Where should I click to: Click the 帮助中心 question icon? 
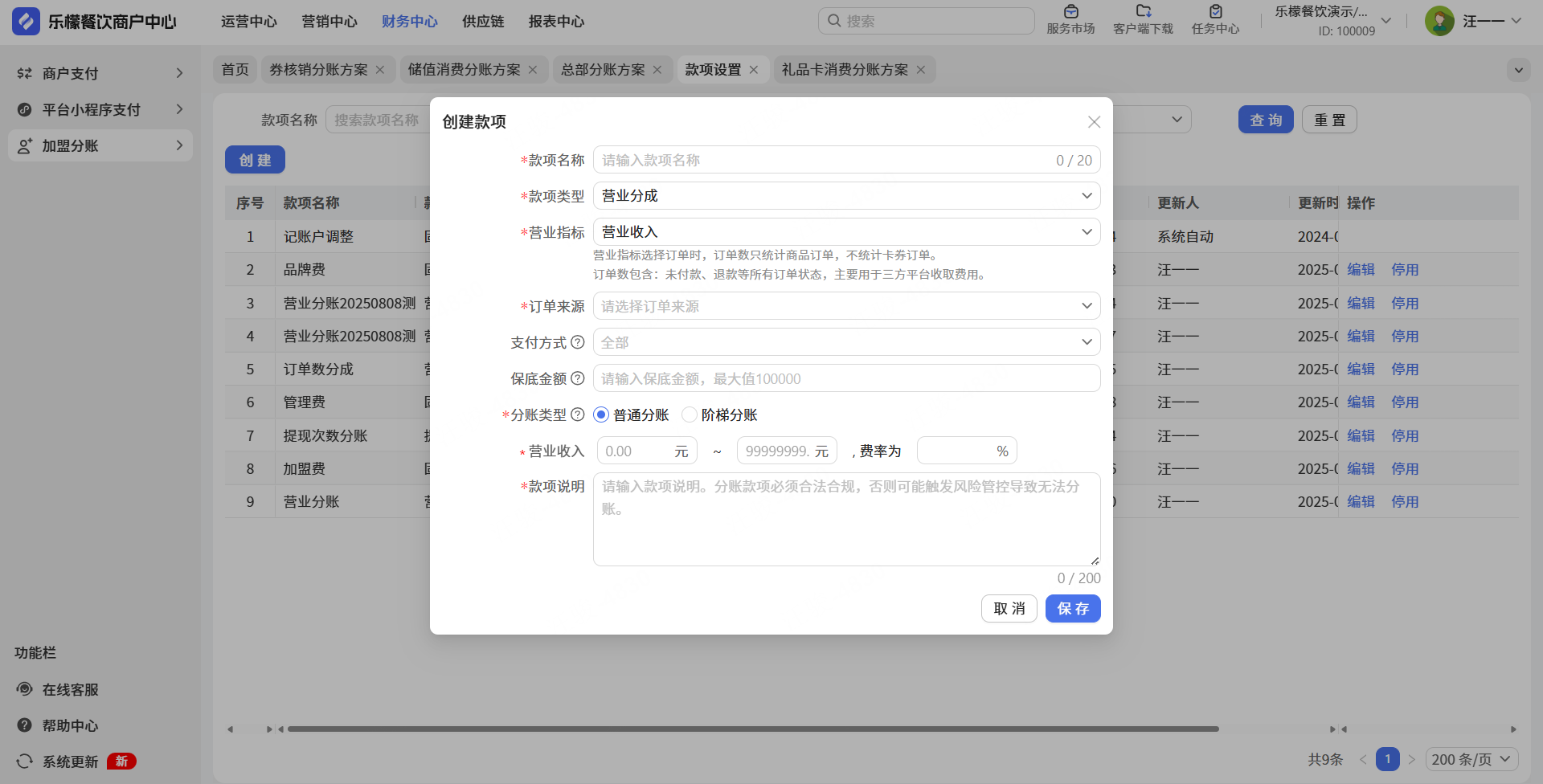coord(25,725)
